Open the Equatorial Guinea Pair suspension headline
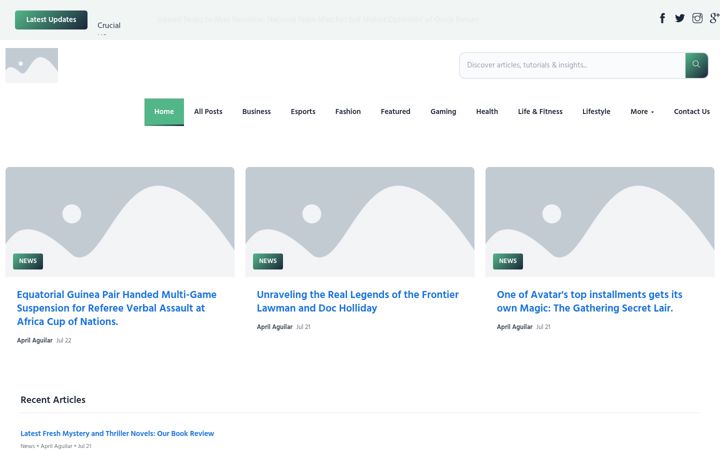The image size is (720, 450). 117,308
